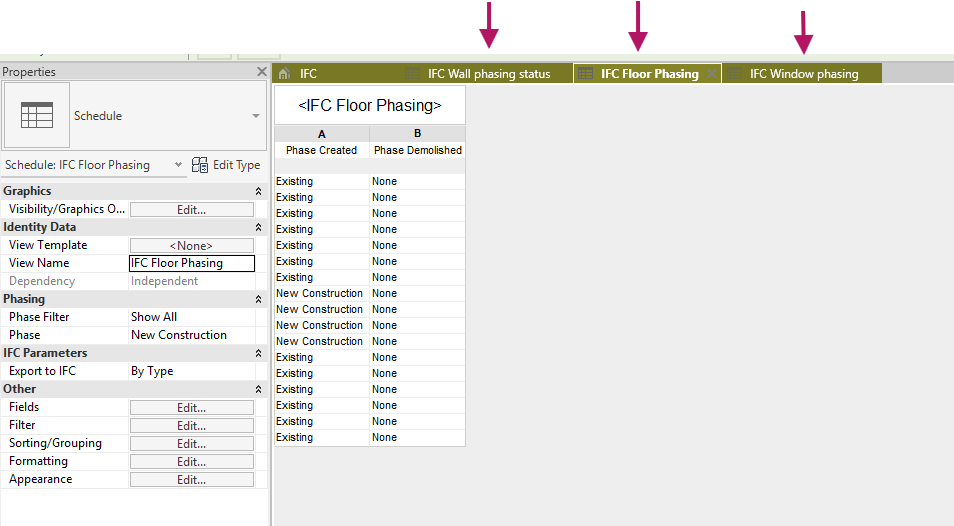Click the schedule icon on IFC Floor Phasing tab
The image size is (954, 526).
[586, 74]
